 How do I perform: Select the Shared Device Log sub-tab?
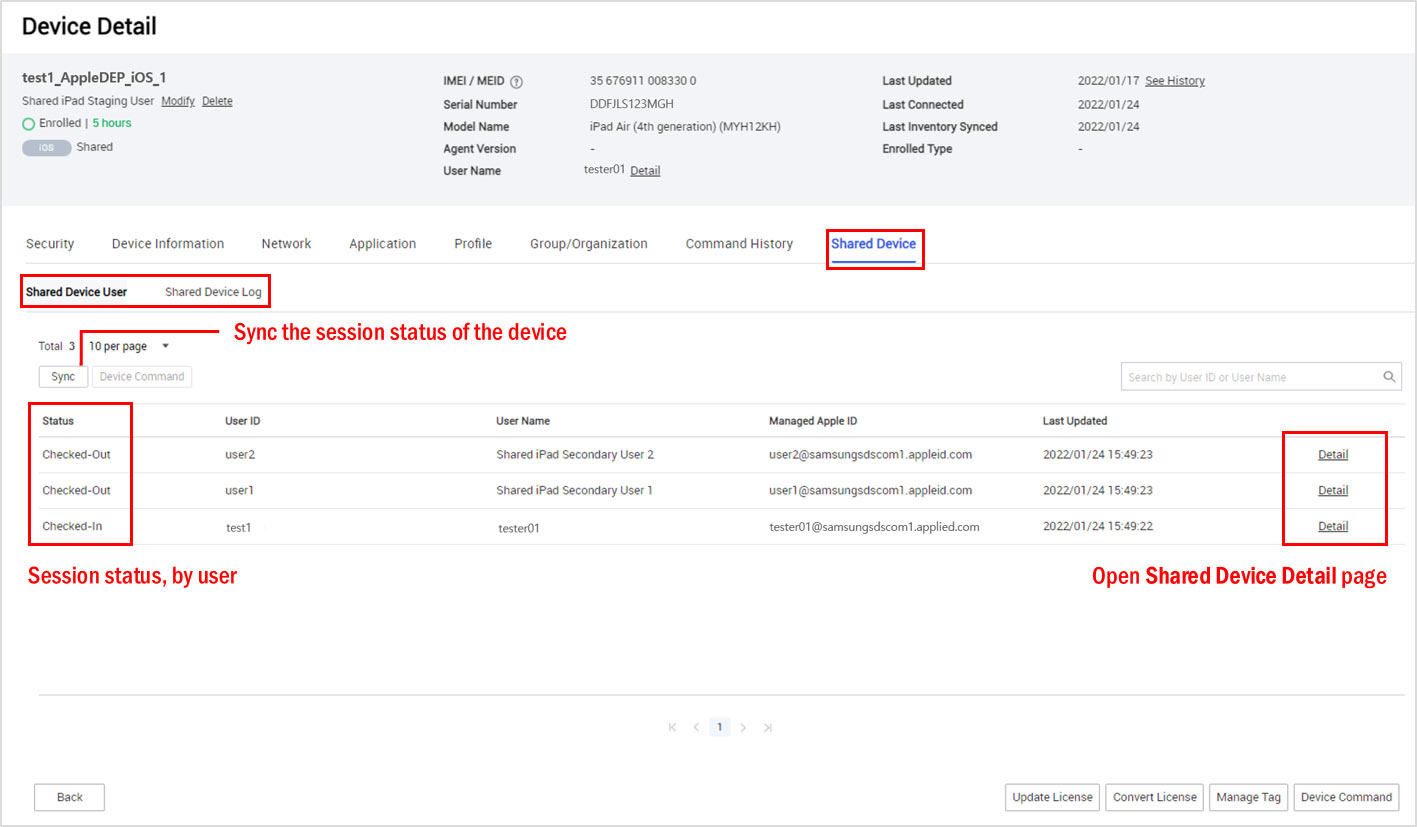coord(212,291)
